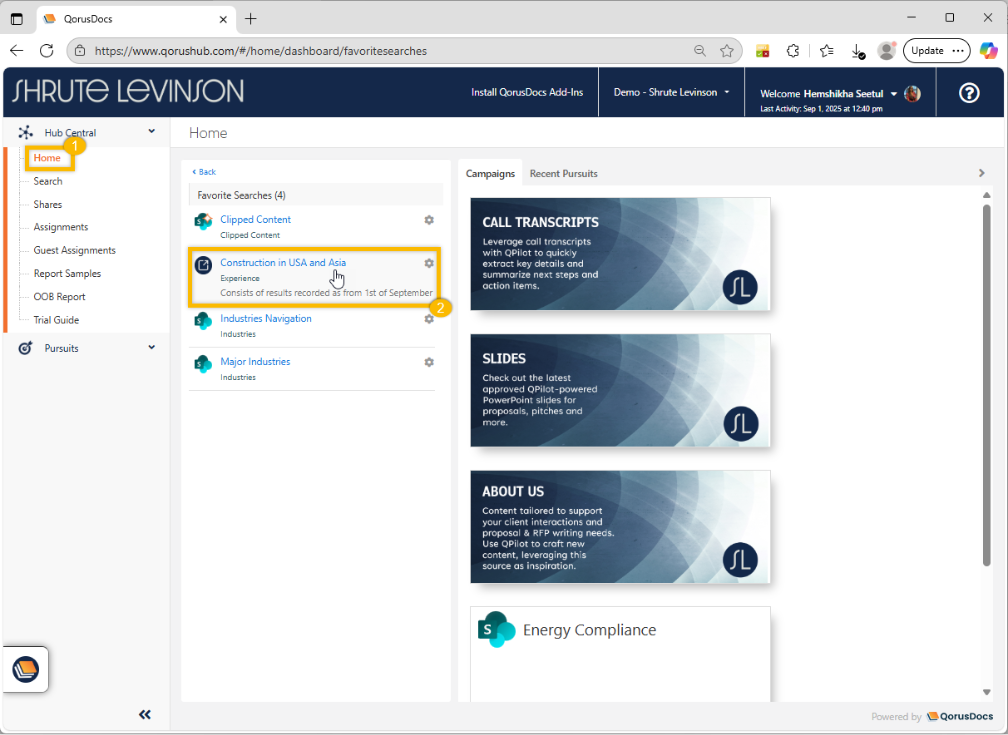Open Demo - Shrute Levinson dropdown
Viewport: 1008px width, 735px height.
click(671, 92)
